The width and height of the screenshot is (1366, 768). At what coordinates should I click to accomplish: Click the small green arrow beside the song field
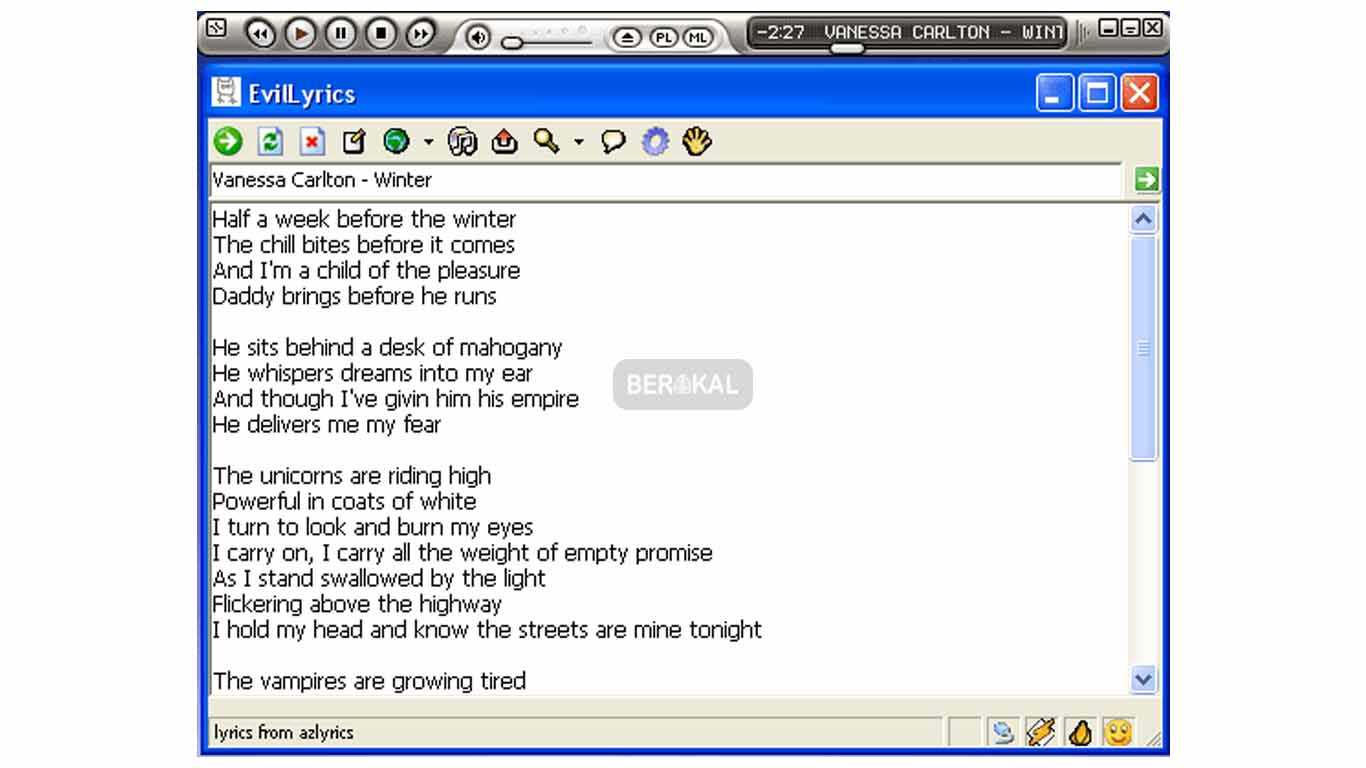(x=1146, y=180)
